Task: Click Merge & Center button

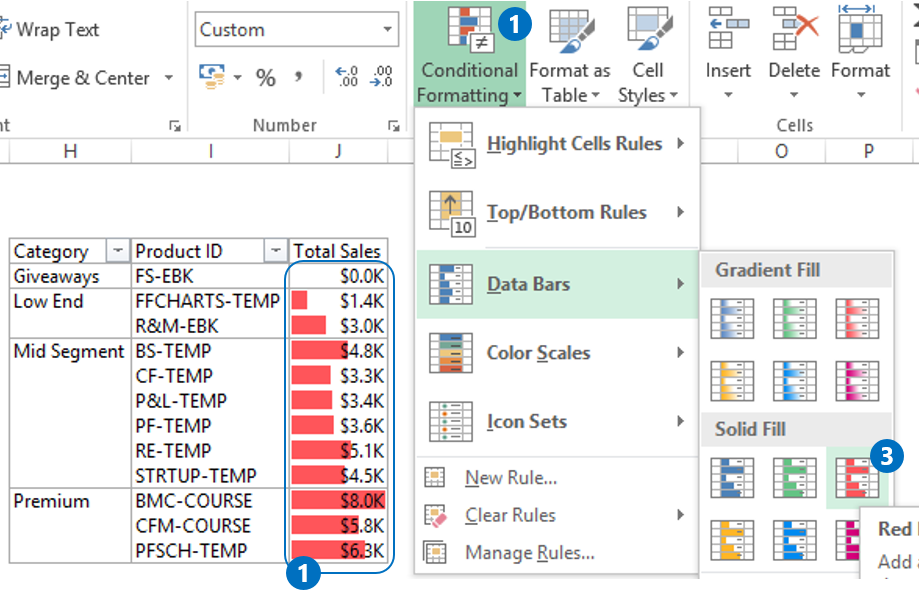Action: click(x=75, y=78)
